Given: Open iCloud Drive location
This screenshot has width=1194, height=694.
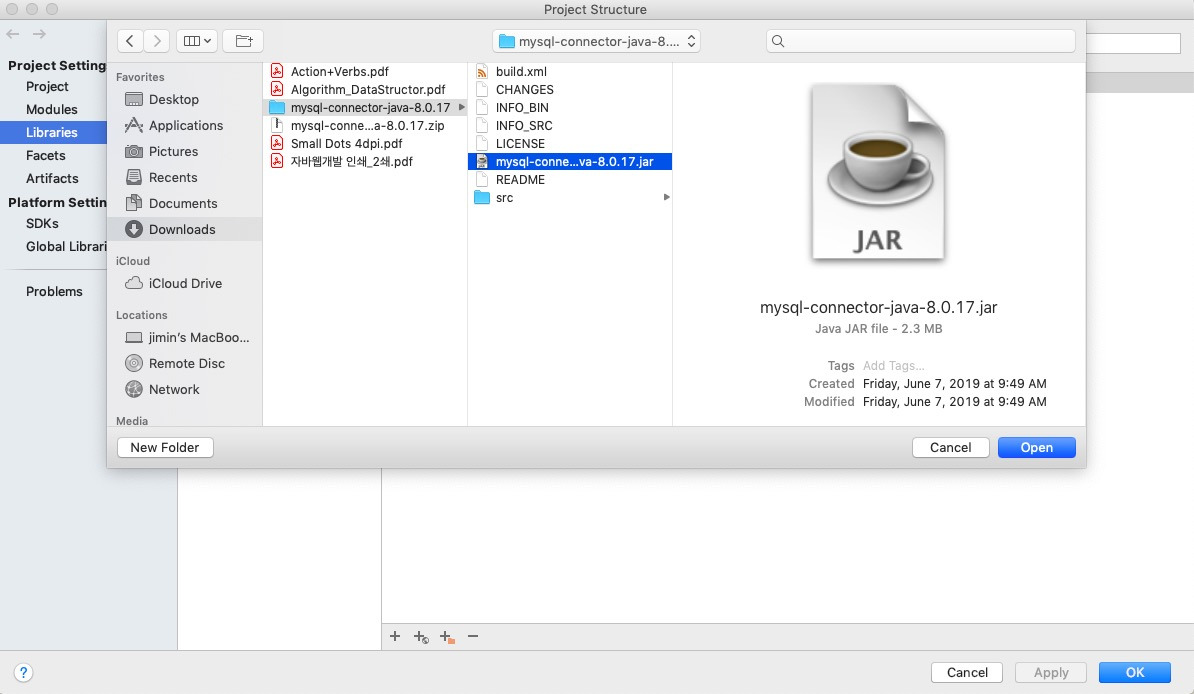Looking at the screenshot, I should pyautogui.click(x=186, y=283).
